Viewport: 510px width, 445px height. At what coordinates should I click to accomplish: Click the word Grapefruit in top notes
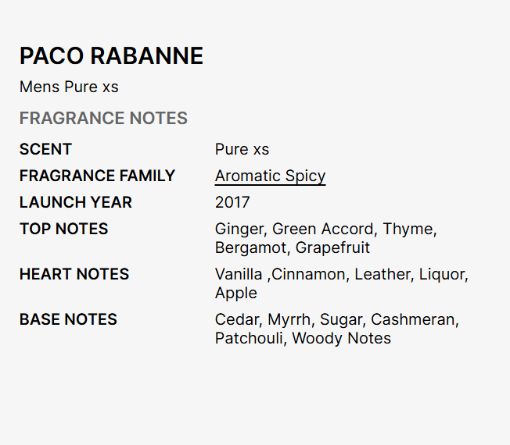(333, 248)
